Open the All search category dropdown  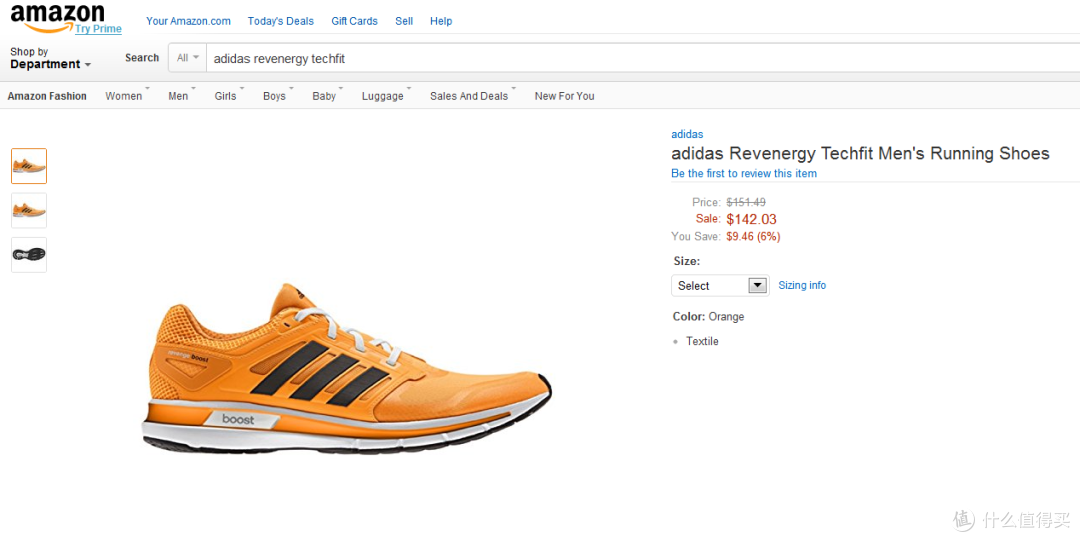pyautogui.click(x=187, y=58)
